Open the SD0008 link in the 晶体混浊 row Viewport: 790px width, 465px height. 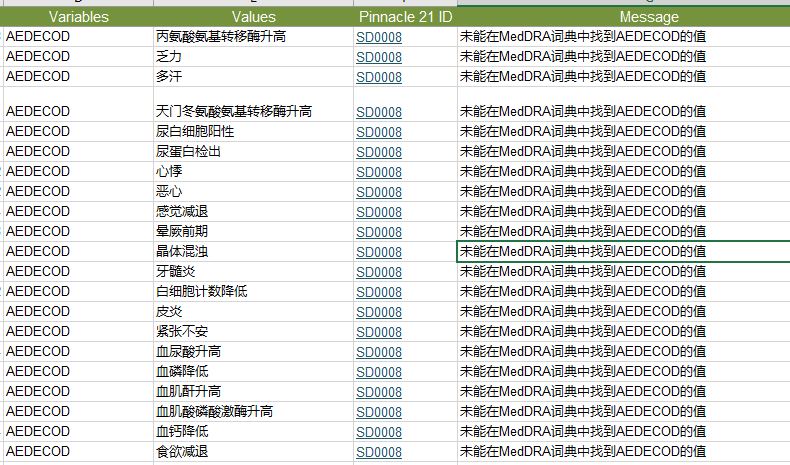tap(379, 252)
